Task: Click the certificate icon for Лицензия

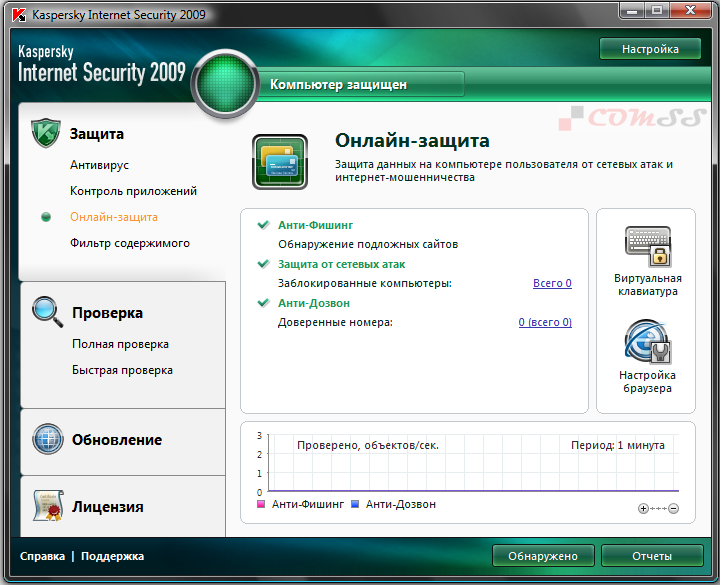Action: click(x=48, y=506)
